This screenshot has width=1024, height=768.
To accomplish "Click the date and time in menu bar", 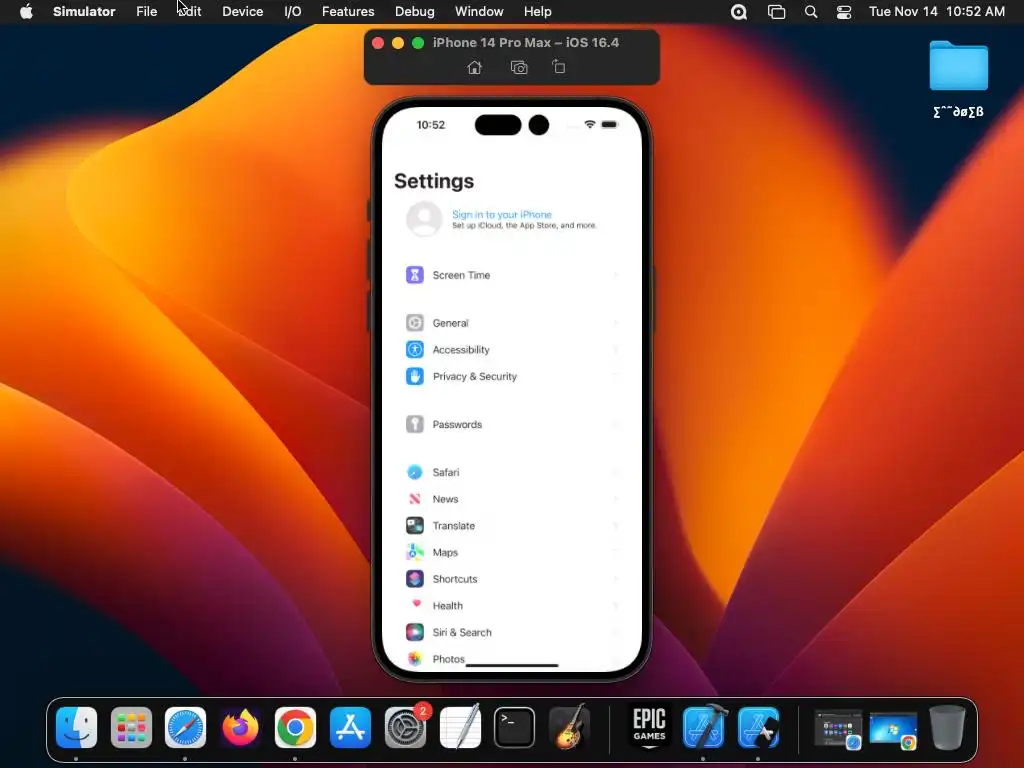I will pos(936,11).
